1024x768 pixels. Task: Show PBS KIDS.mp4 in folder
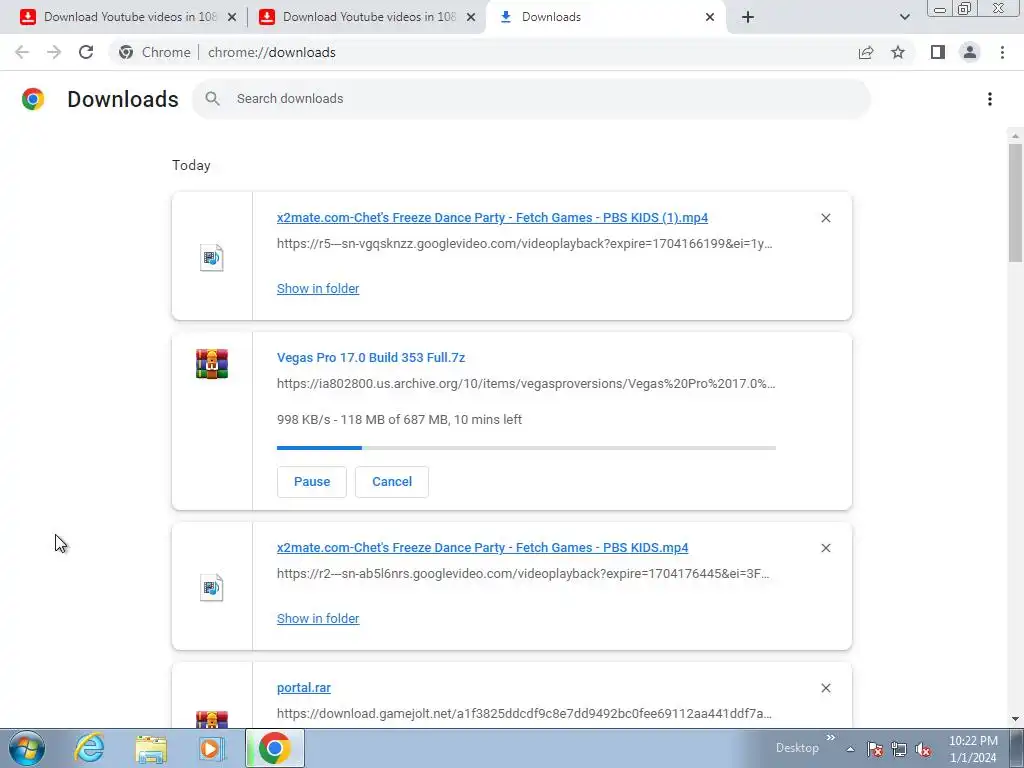pos(318,618)
